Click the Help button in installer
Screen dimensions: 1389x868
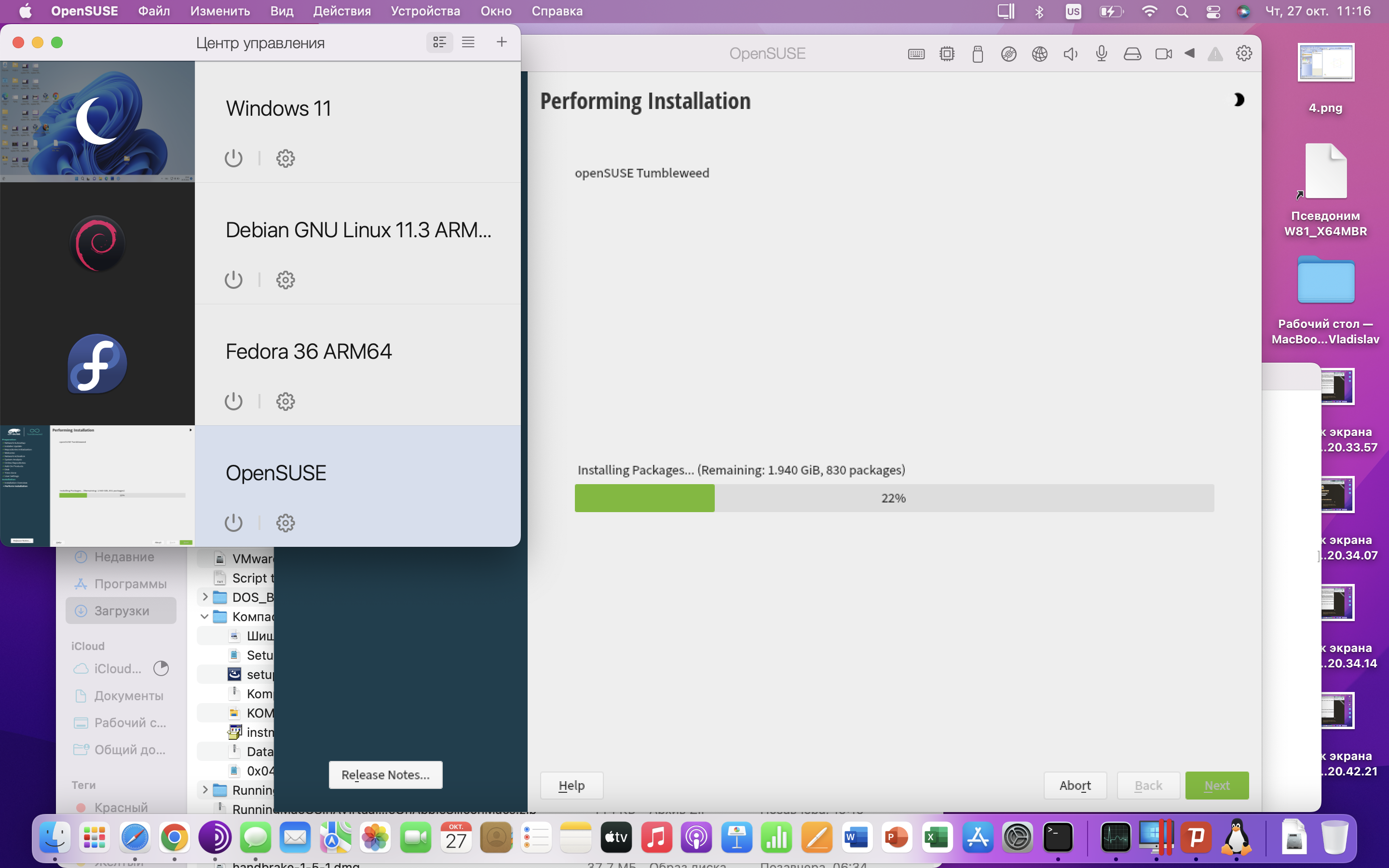tap(572, 786)
